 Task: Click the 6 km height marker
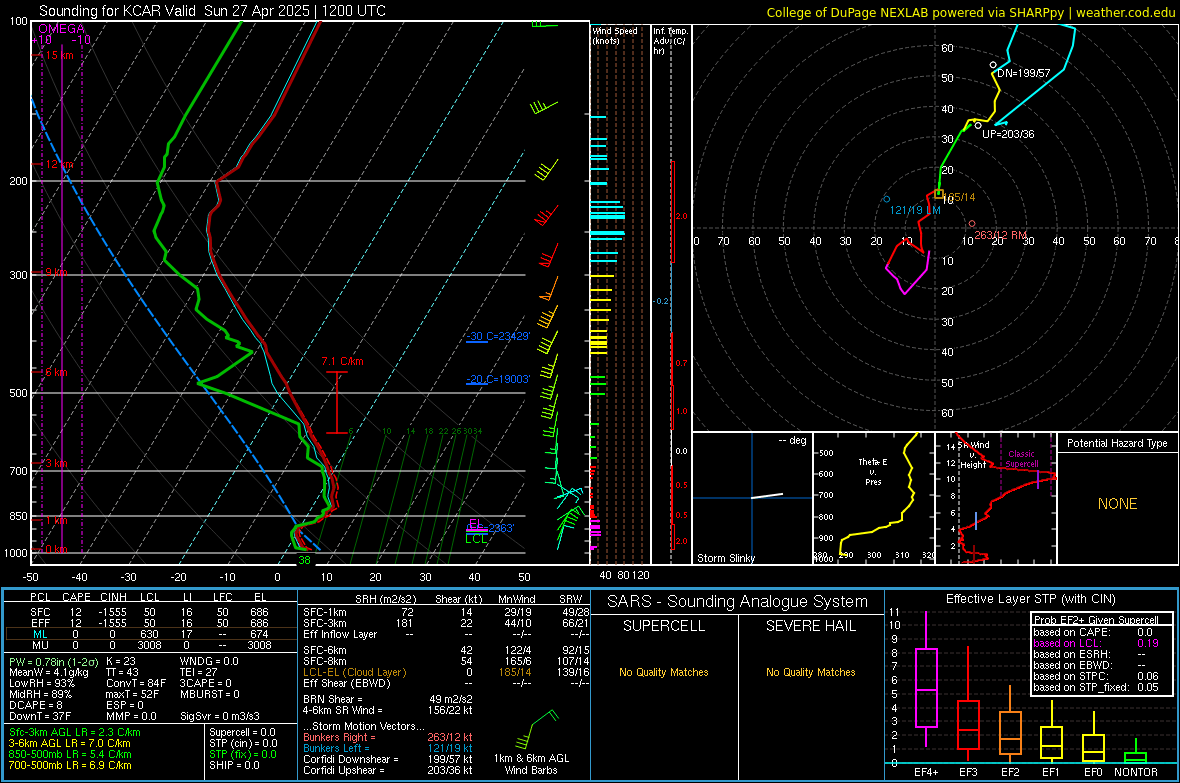[x=56, y=372]
